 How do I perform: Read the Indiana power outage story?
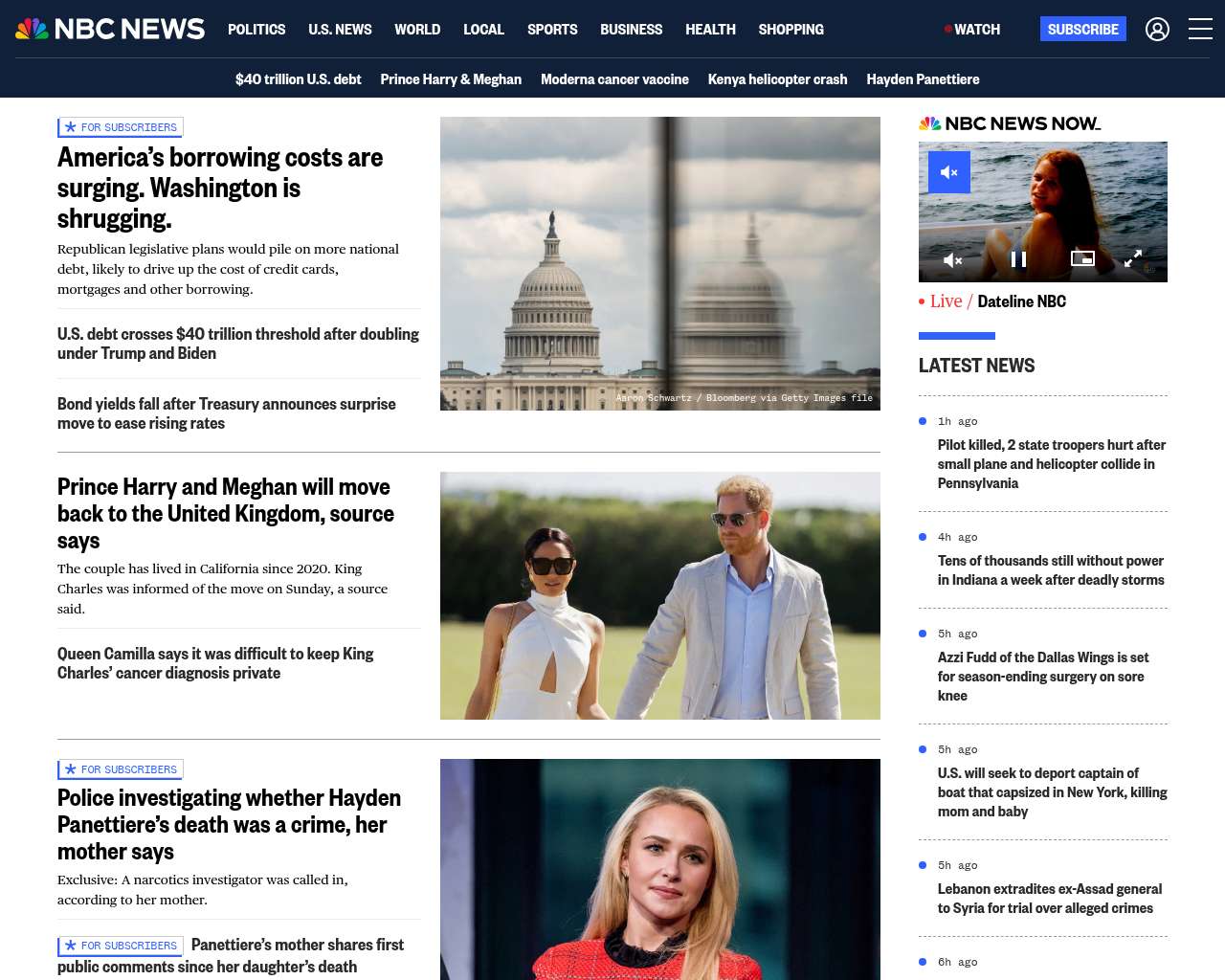pos(1051,570)
